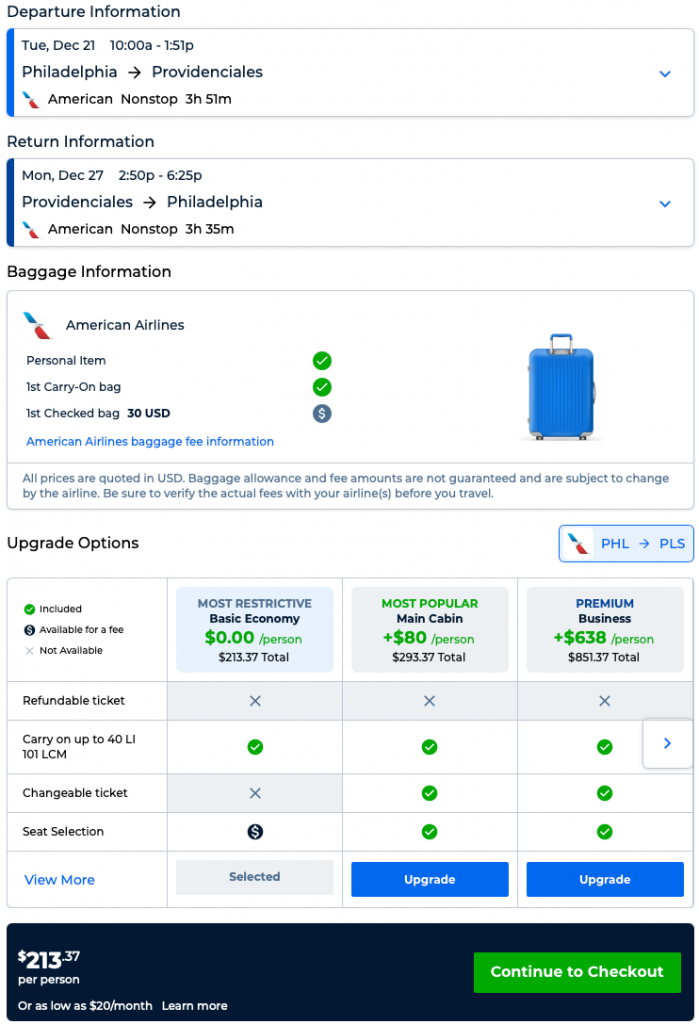This screenshot has width=699, height=1024.
Task: Upgrade to Main Cabin fare
Action: pos(429,880)
